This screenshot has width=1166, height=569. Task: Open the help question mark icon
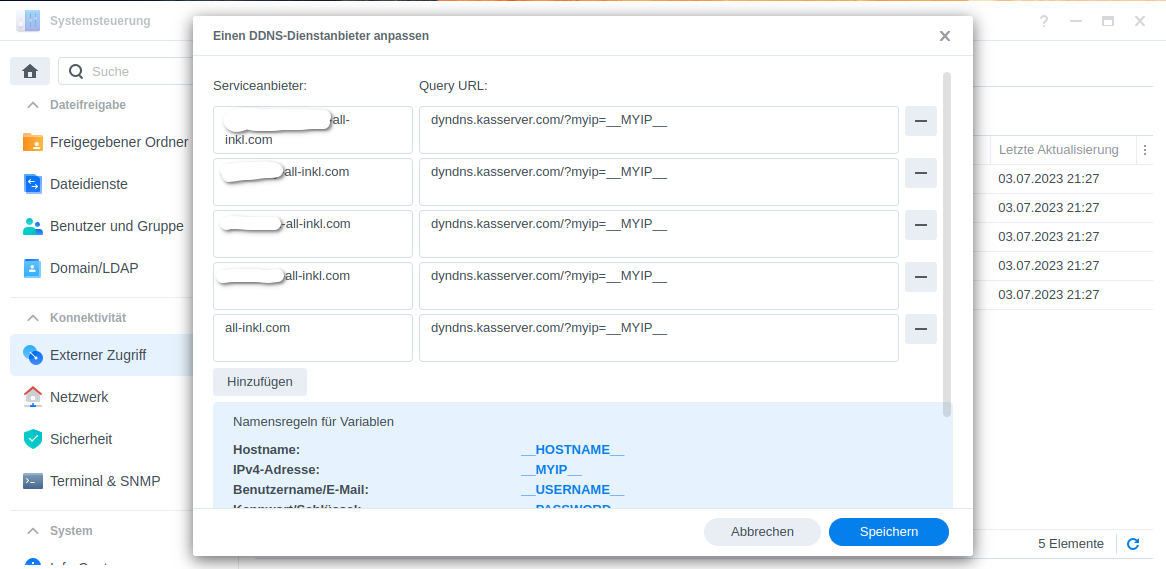[x=1044, y=21]
